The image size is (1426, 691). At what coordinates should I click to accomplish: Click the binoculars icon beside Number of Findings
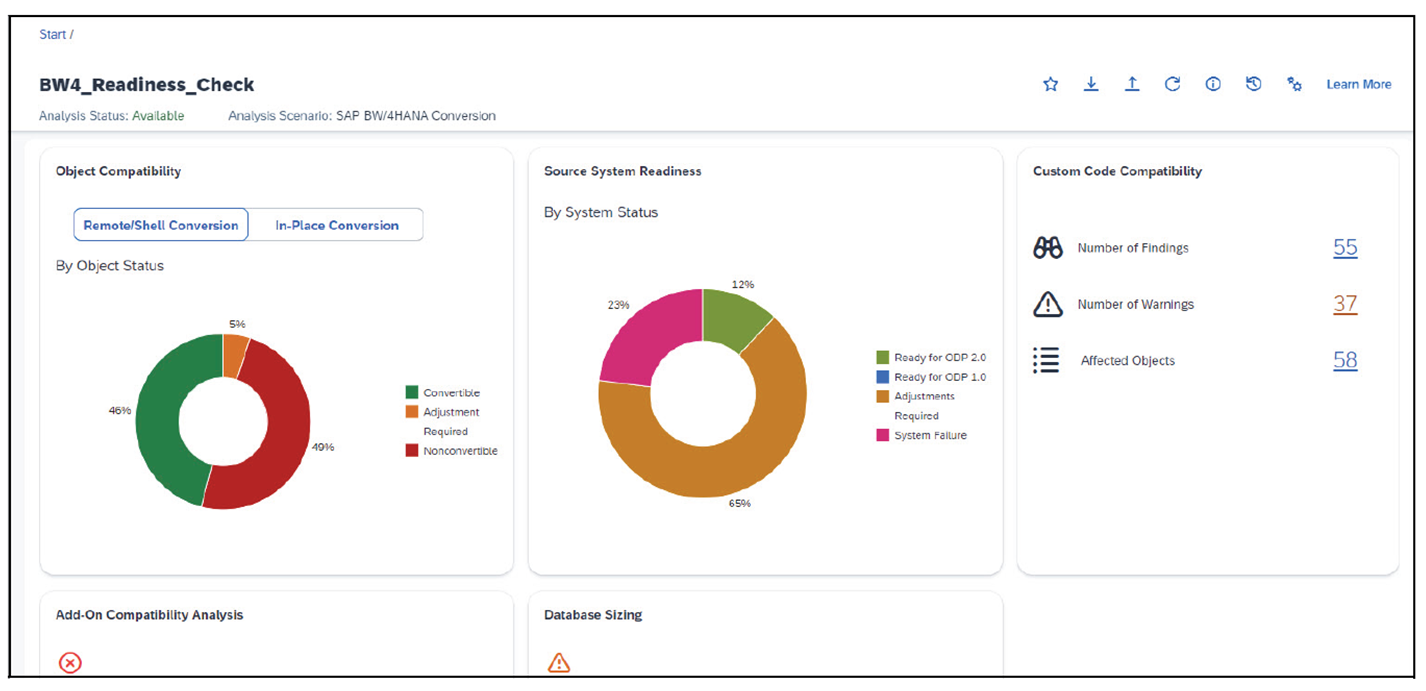[1047, 247]
